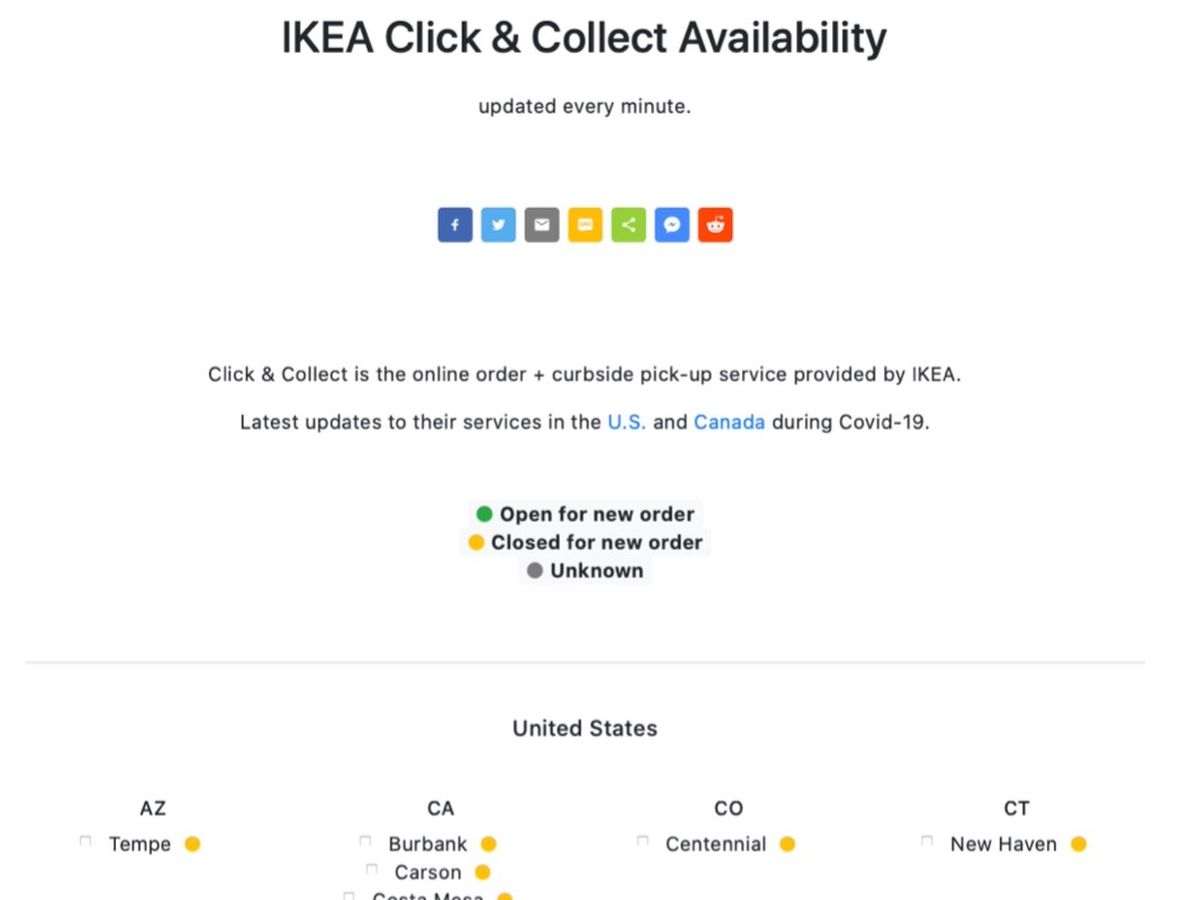Check the Burbank store checkbox
The image size is (1200, 900).
[365, 842]
